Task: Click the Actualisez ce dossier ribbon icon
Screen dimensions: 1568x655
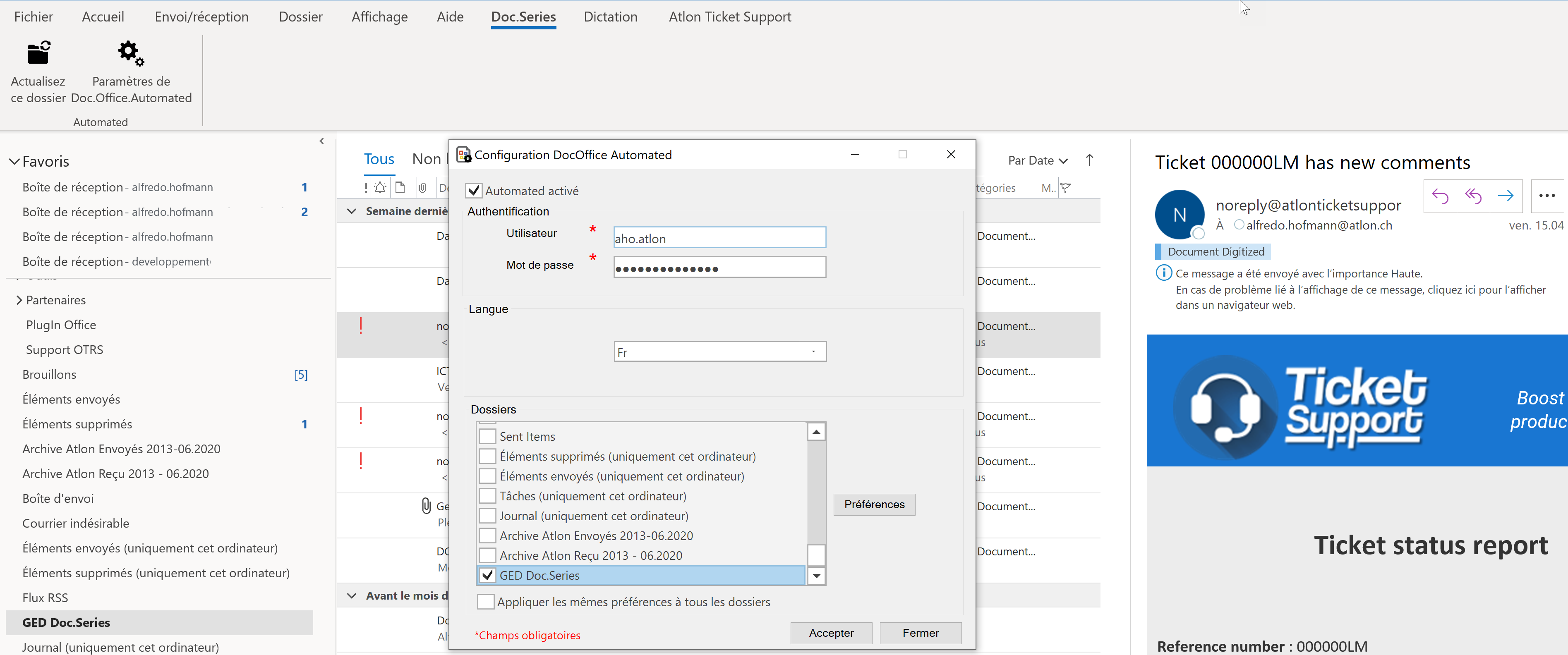Action: [39, 53]
